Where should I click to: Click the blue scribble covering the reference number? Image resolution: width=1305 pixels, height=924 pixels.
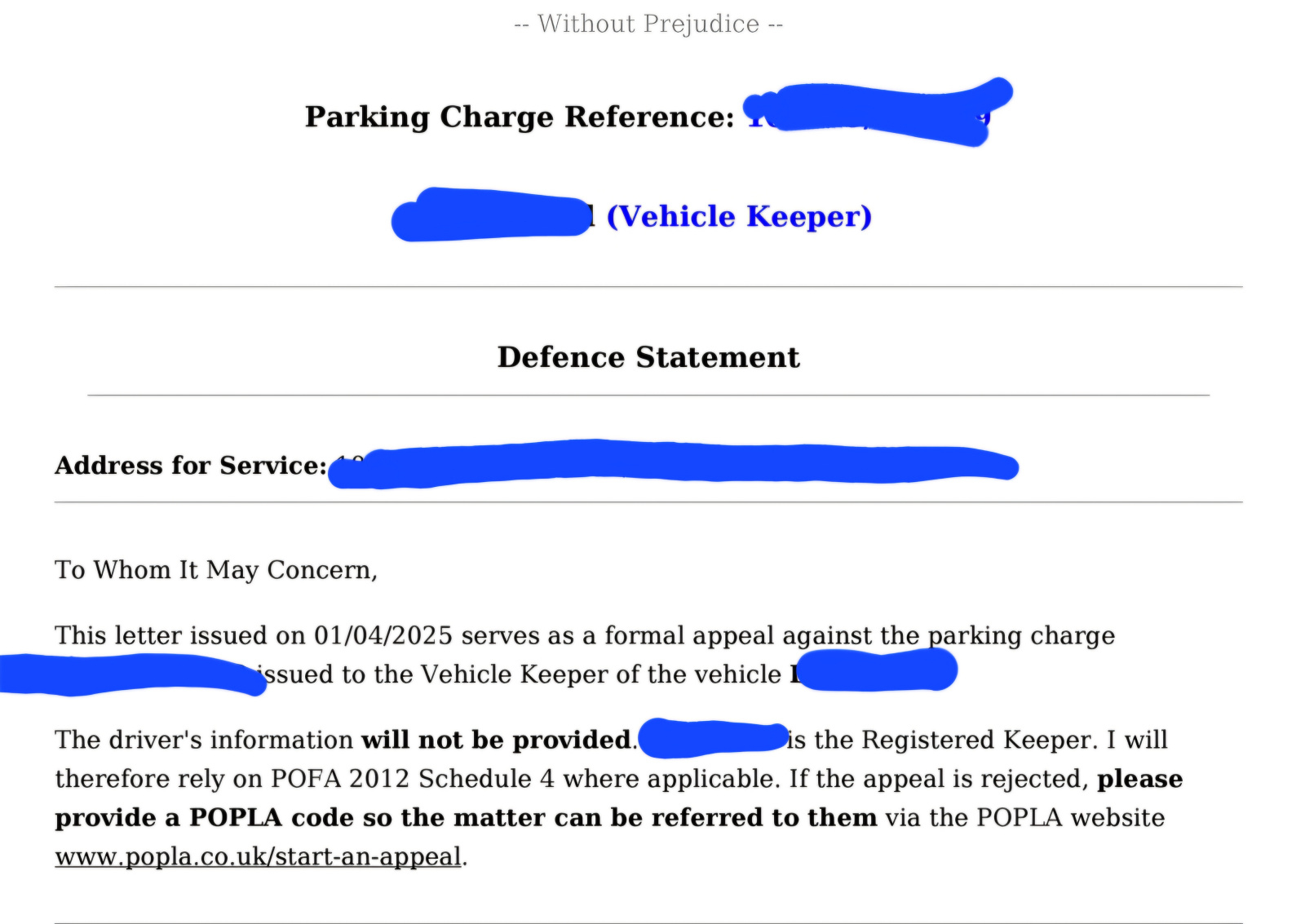[877, 113]
